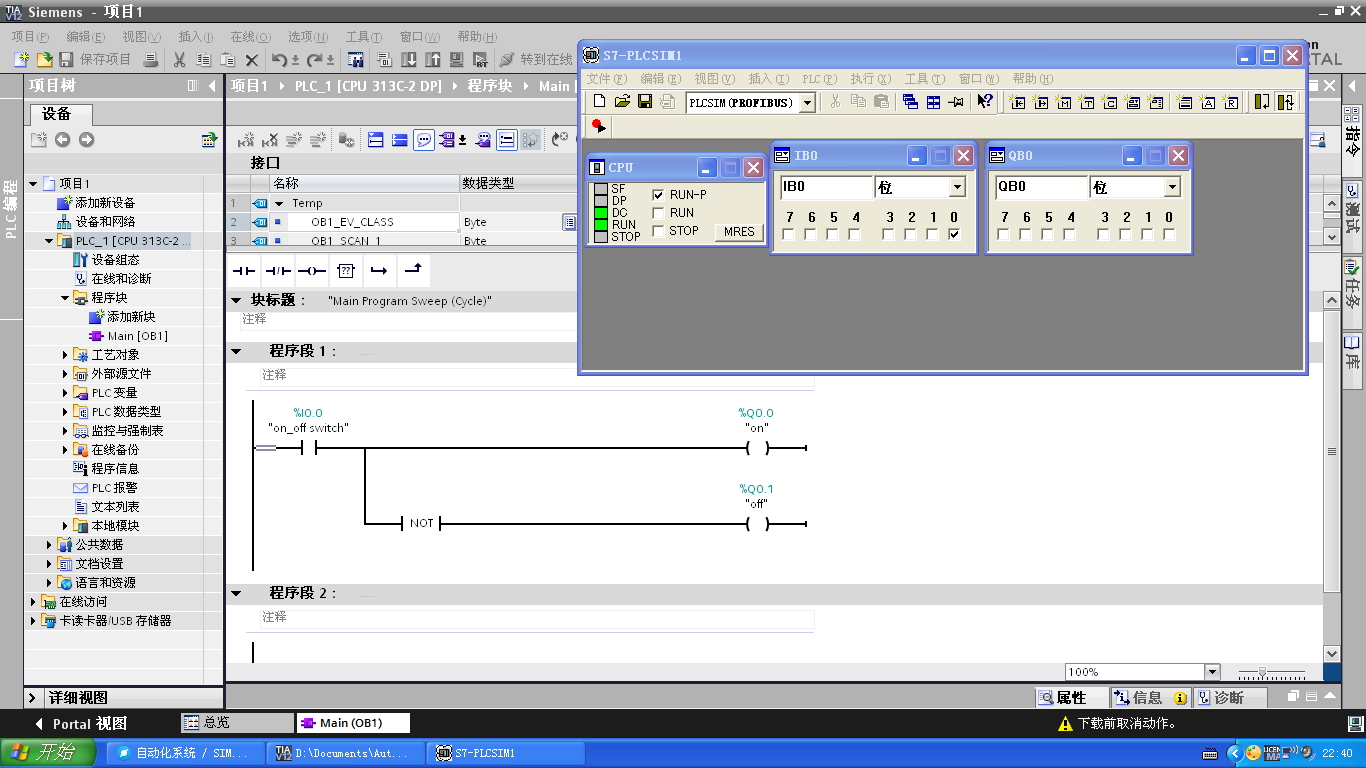Upload from device using the up-arrow icon
The width and height of the screenshot is (1366, 768).
[x=433, y=60]
